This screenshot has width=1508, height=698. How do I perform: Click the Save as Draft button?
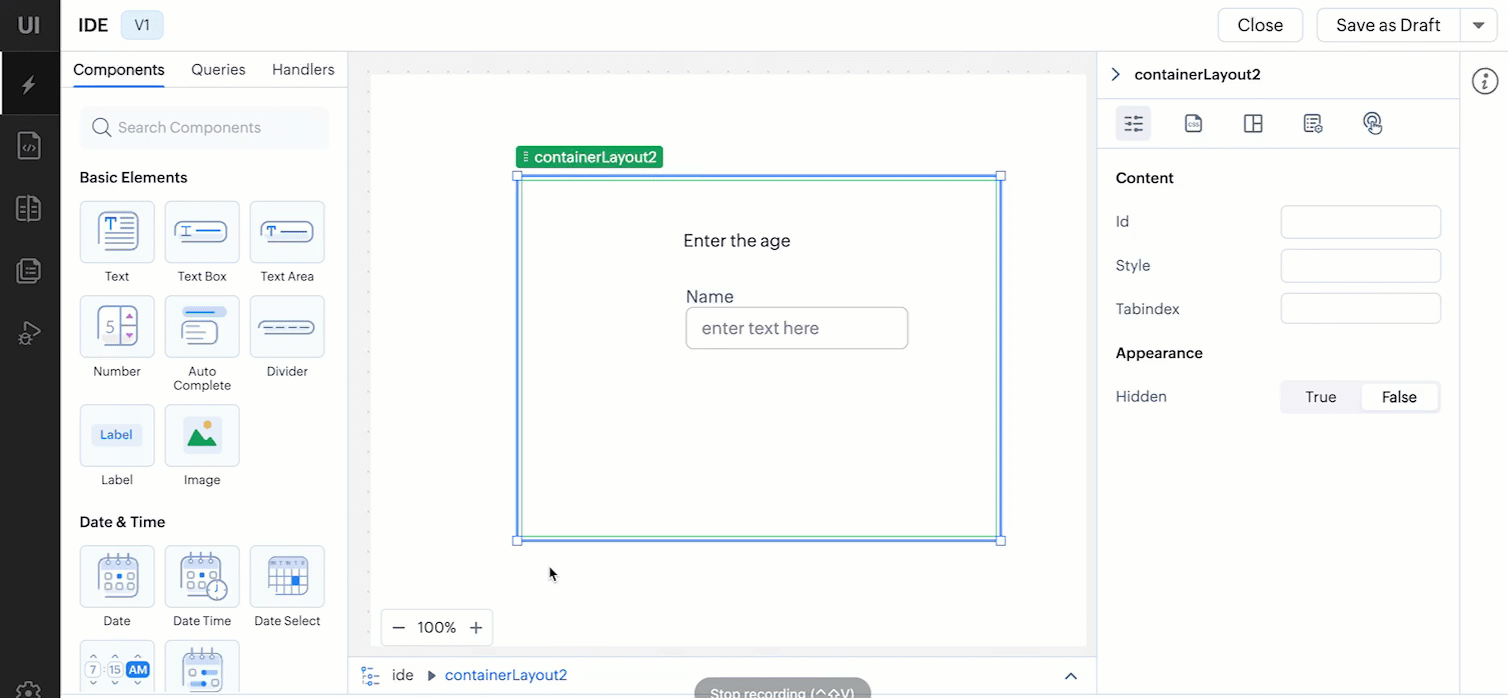[1388, 25]
